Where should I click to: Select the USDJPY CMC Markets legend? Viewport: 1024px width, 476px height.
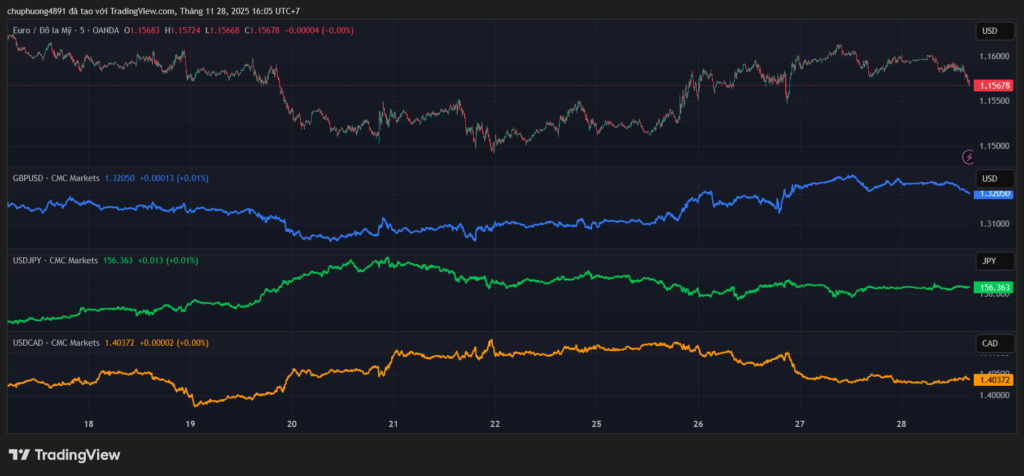click(x=54, y=260)
